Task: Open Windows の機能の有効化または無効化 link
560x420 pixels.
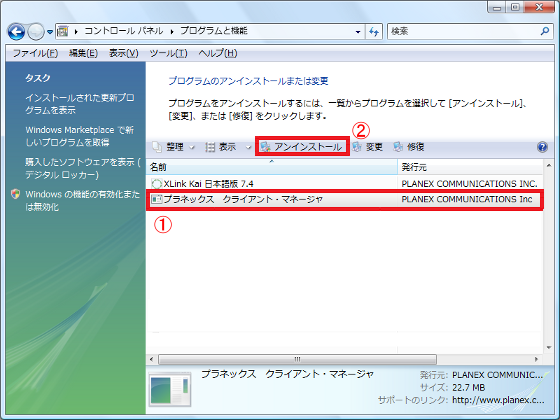Action: click(x=82, y=200)
